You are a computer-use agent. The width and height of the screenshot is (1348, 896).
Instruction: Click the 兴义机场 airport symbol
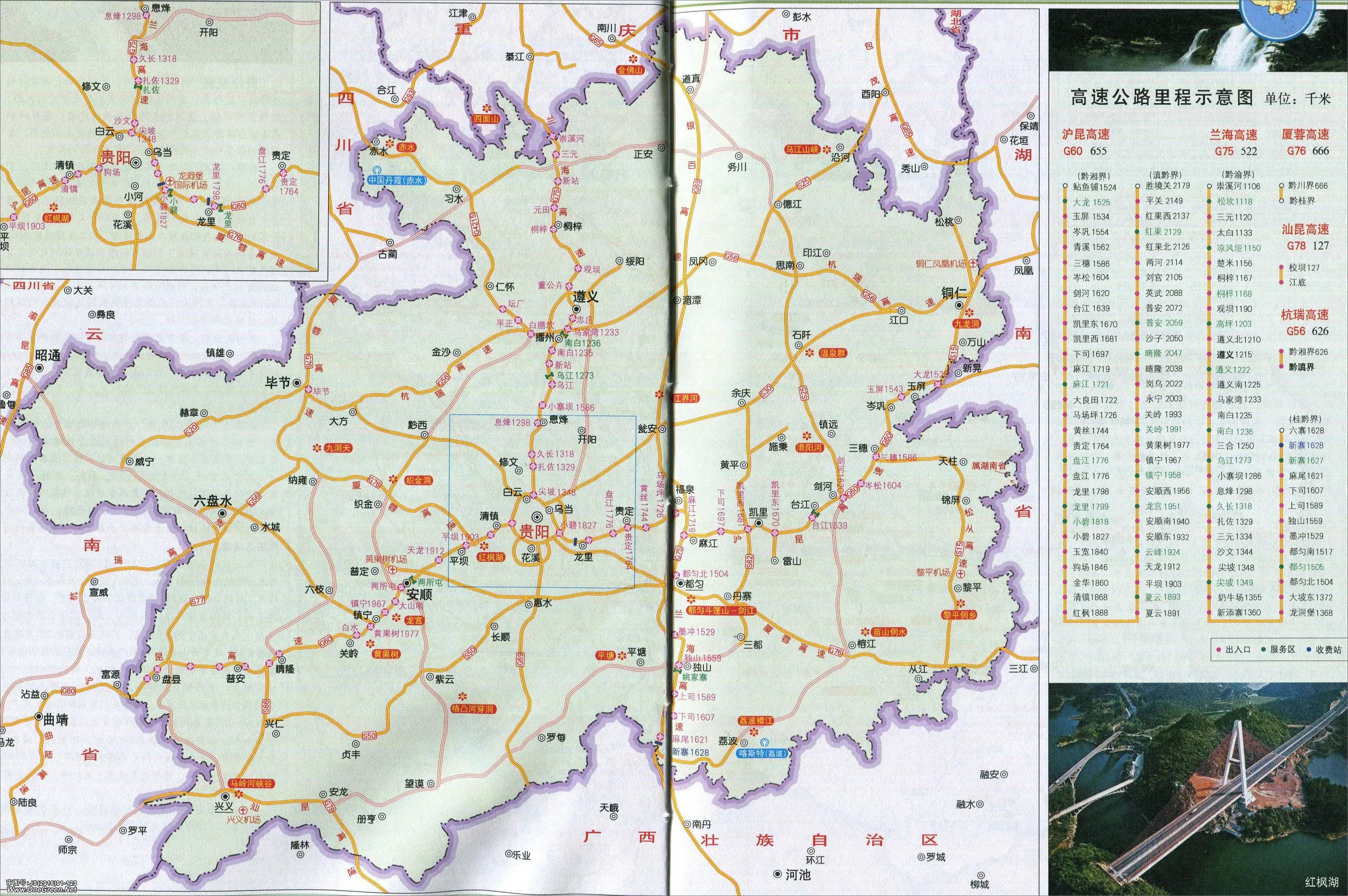pos(243,810)
